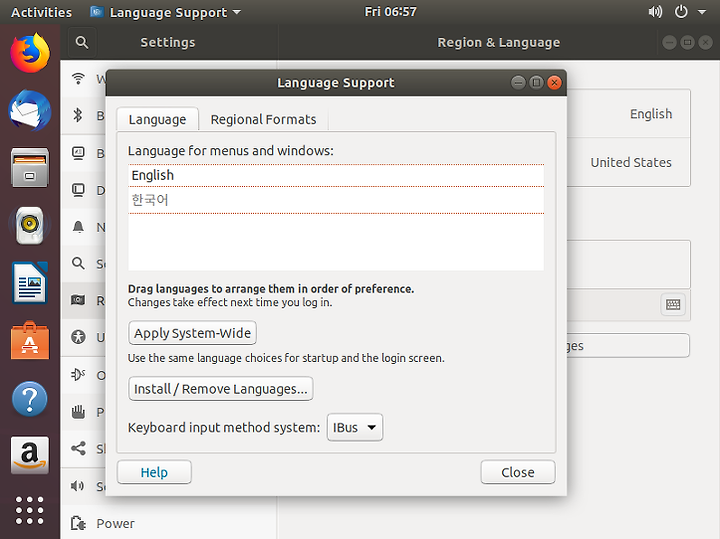Click the Formats row showing United States
The image size is (720, 539).
click(629, 162)
